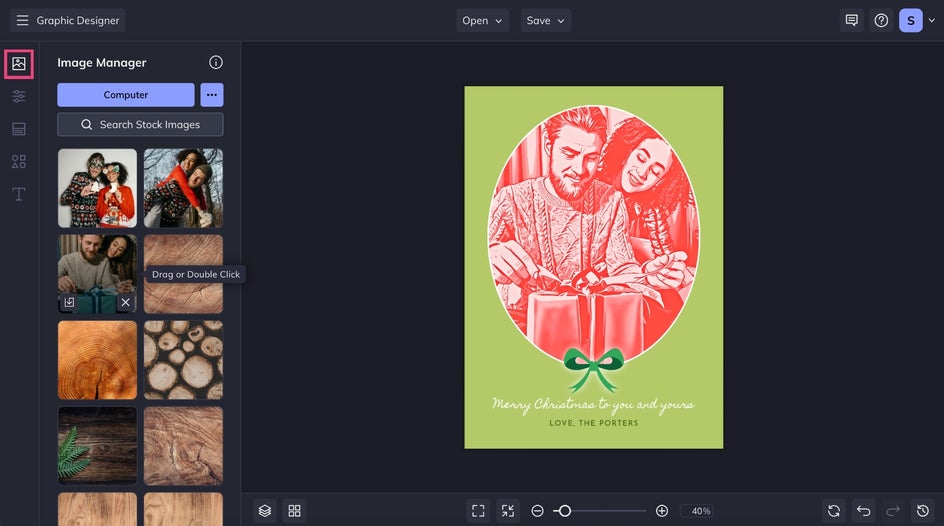Expand the Save dropdown
Image resolution: width=944 pixels, height=526 pixels.
point(545,20)
